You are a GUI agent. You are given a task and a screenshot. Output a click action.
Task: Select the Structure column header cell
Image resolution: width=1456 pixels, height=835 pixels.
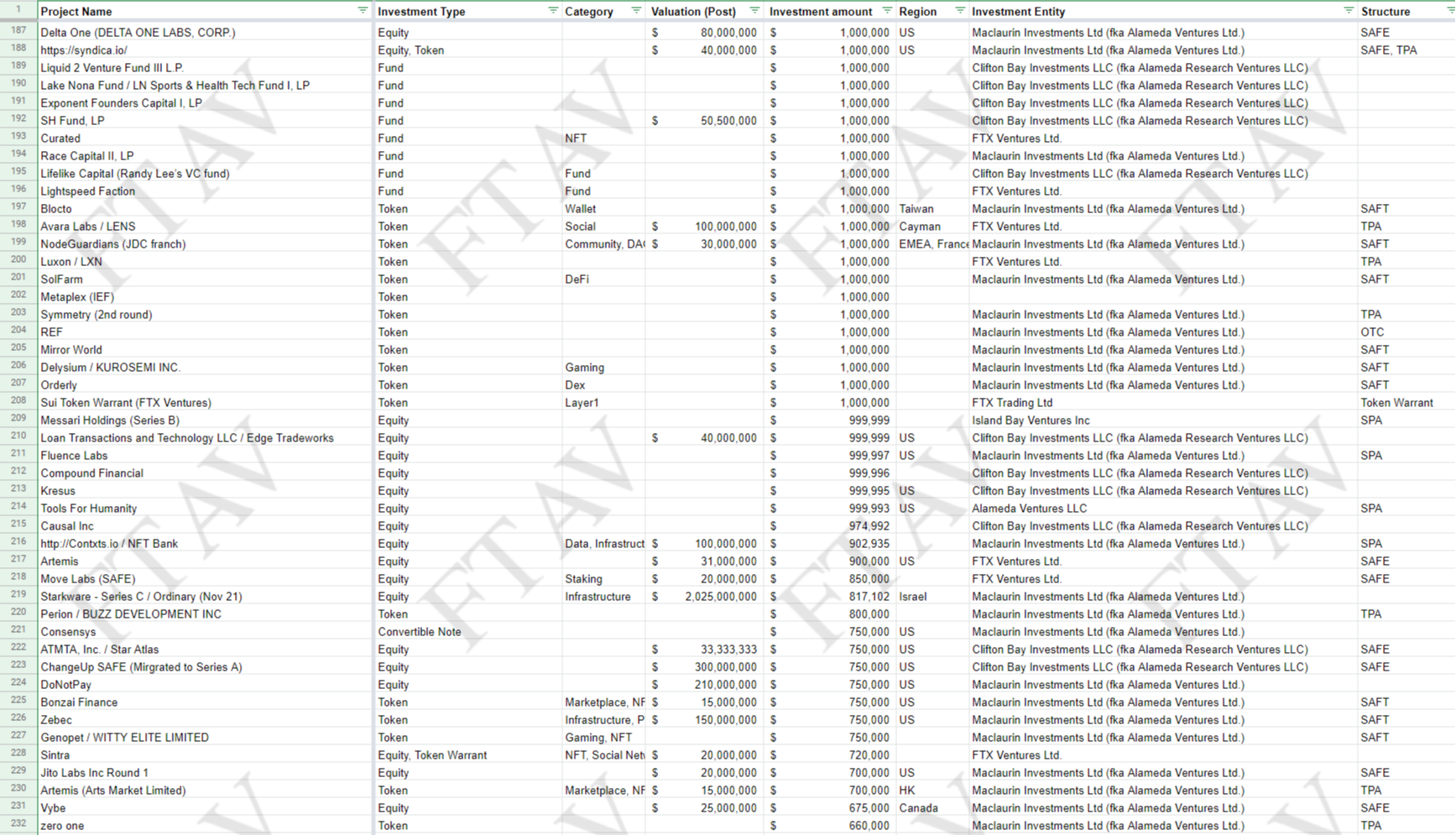click(x=1406, y=12)
